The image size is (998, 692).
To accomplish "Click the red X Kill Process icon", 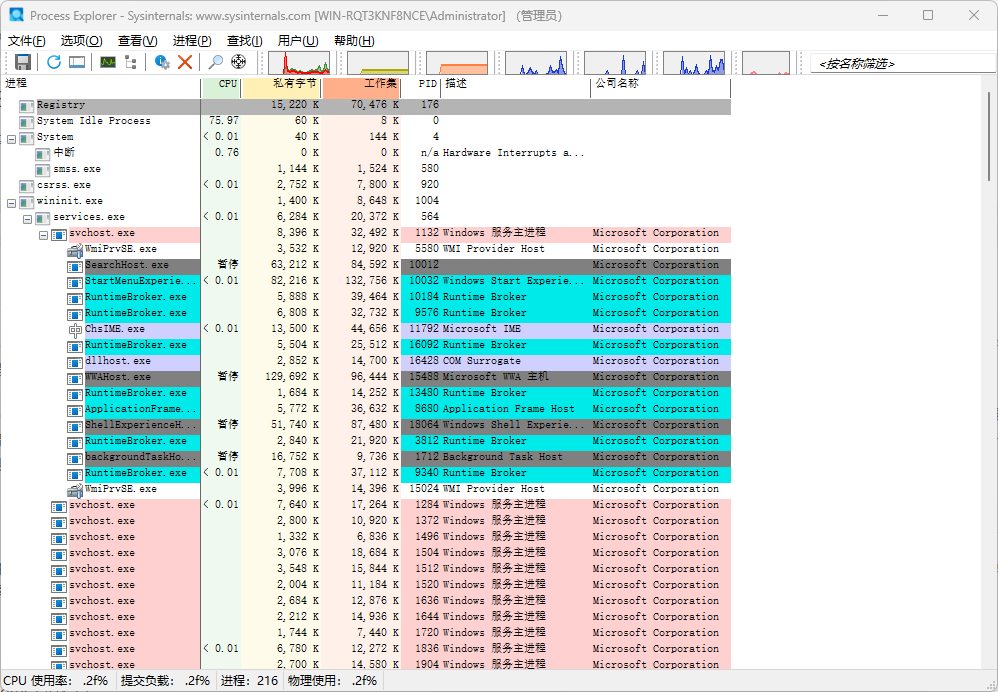I will tap(185, 62).
